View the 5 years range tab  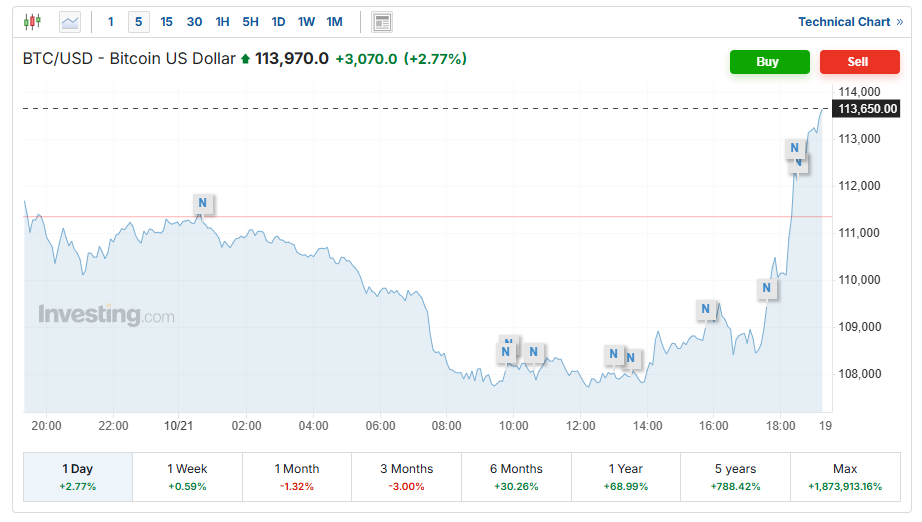735,477
